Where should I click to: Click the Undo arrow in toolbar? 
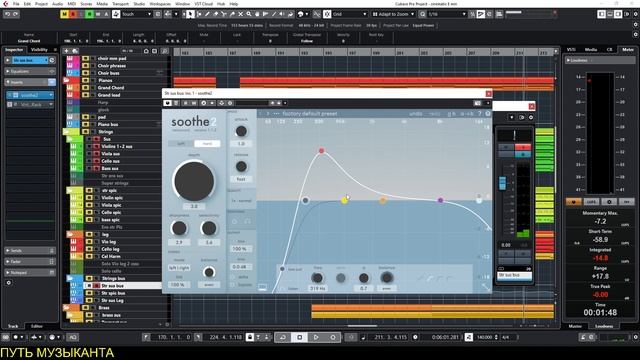pyautogui.click(x=7, y=14)
